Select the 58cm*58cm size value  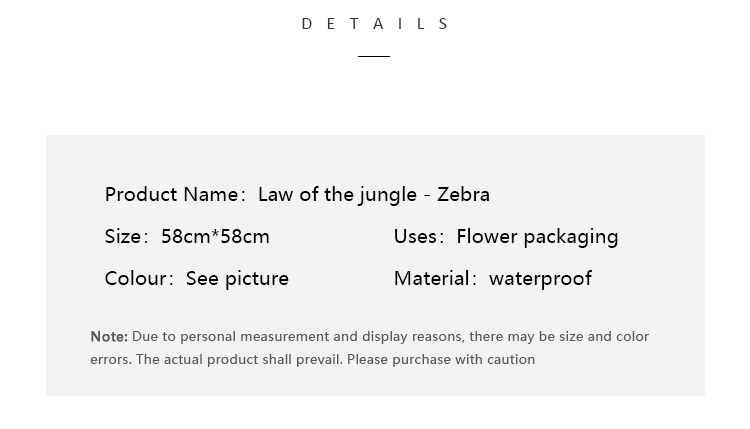point(215,237)
